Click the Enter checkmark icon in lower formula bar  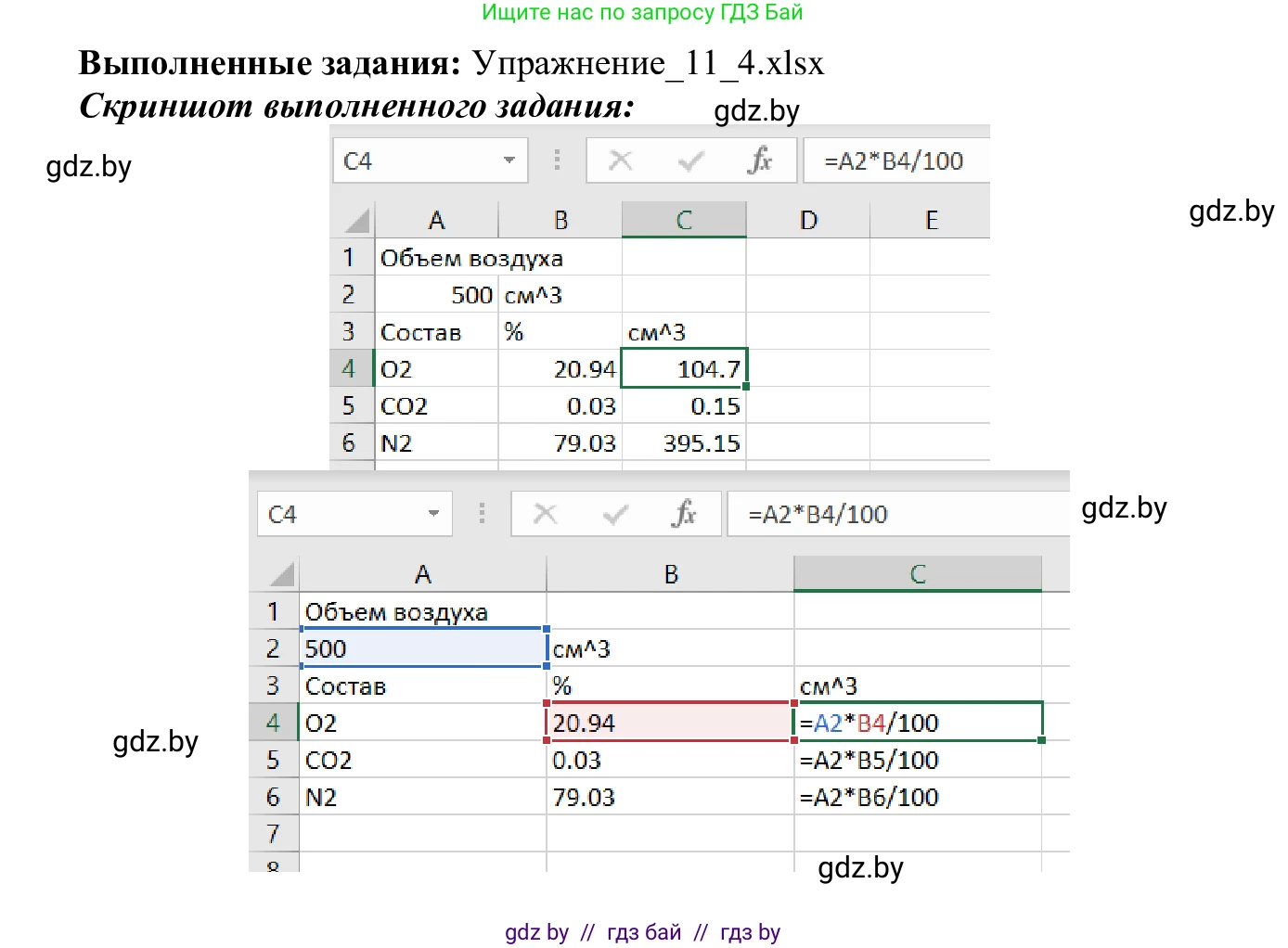[x=615, y=514]
